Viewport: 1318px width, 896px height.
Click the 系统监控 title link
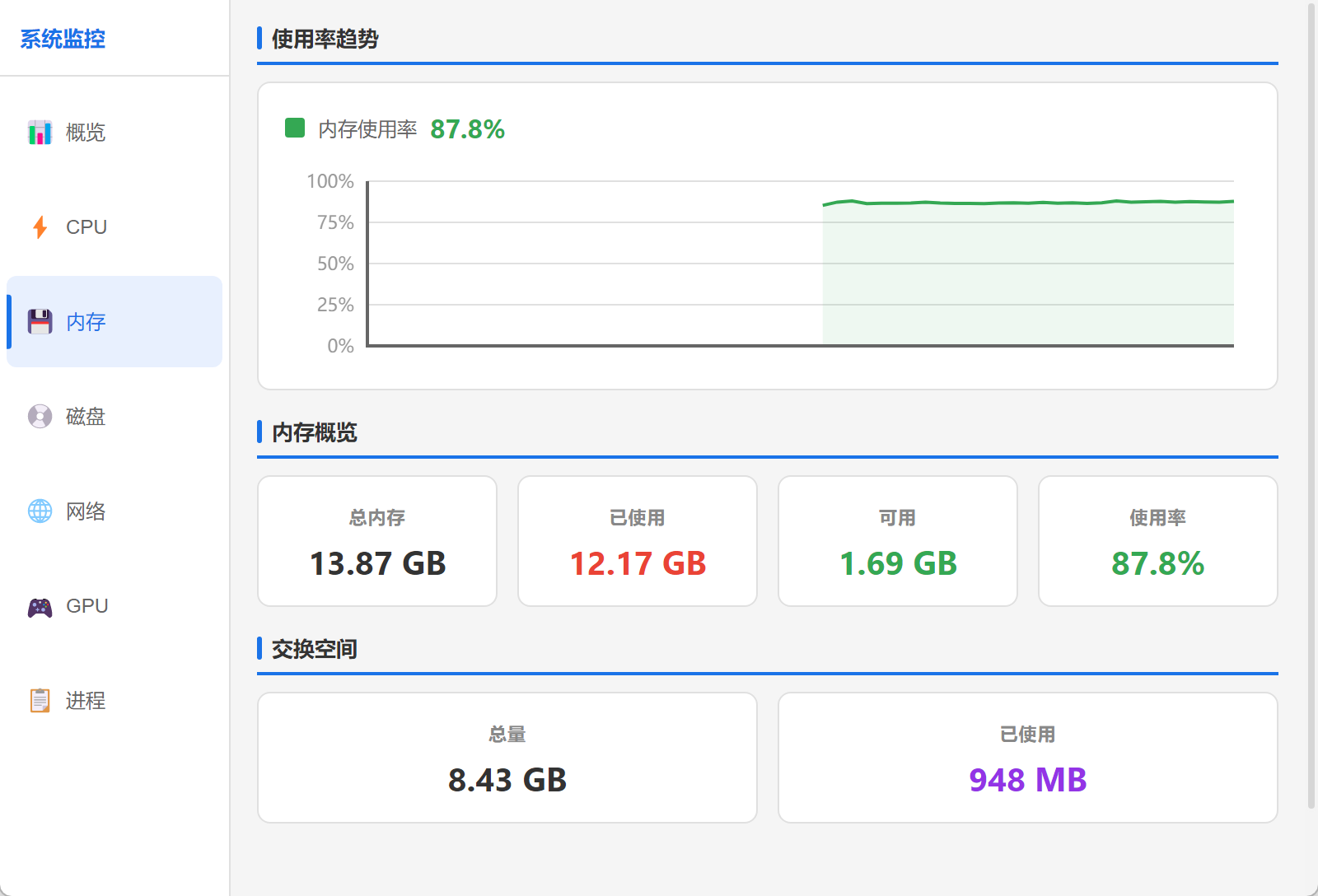click(63, 39)
